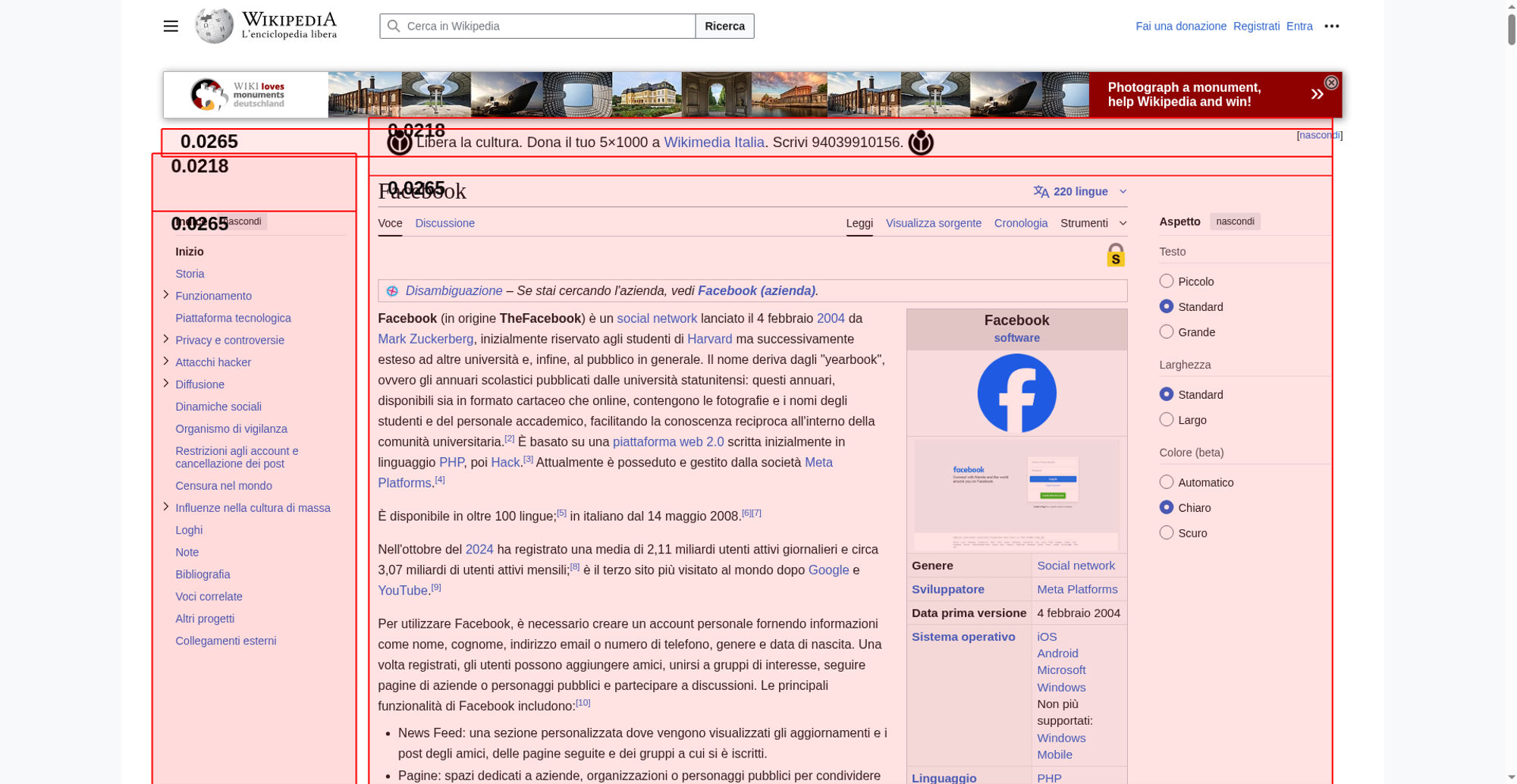The width and height of the screenshot is (1517, 784).
Task: Select Standard width option
Action: [x=1167, y=394]
